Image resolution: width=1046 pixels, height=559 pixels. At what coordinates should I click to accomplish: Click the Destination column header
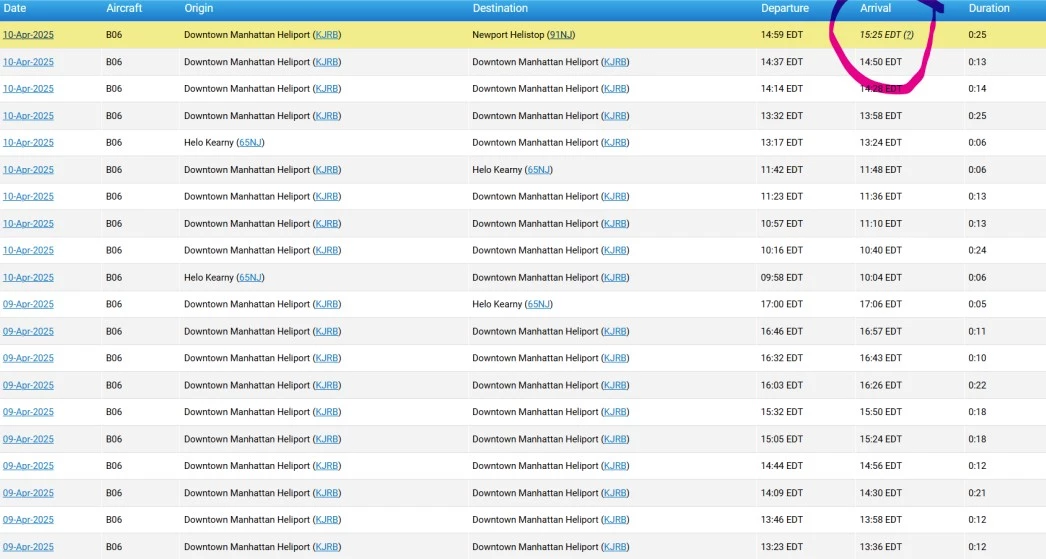[500, 9]
